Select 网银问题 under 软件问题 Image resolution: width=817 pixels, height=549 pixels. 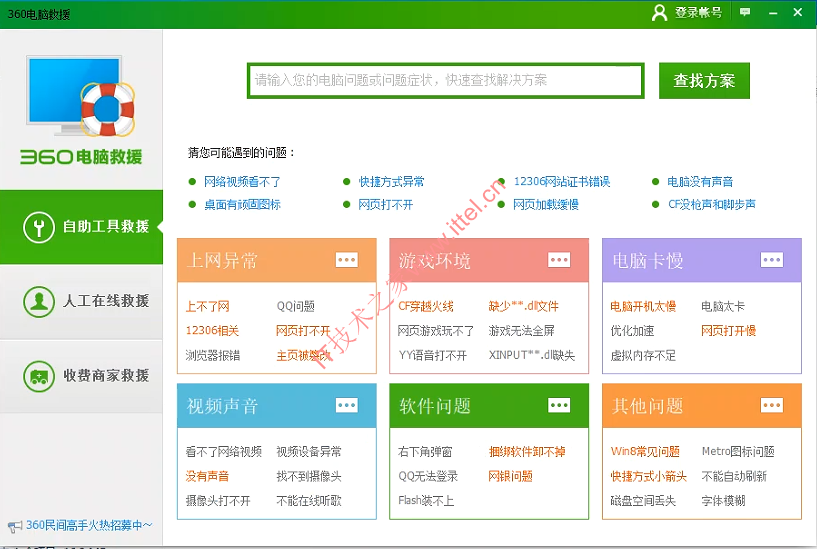[x=511, y=476]
